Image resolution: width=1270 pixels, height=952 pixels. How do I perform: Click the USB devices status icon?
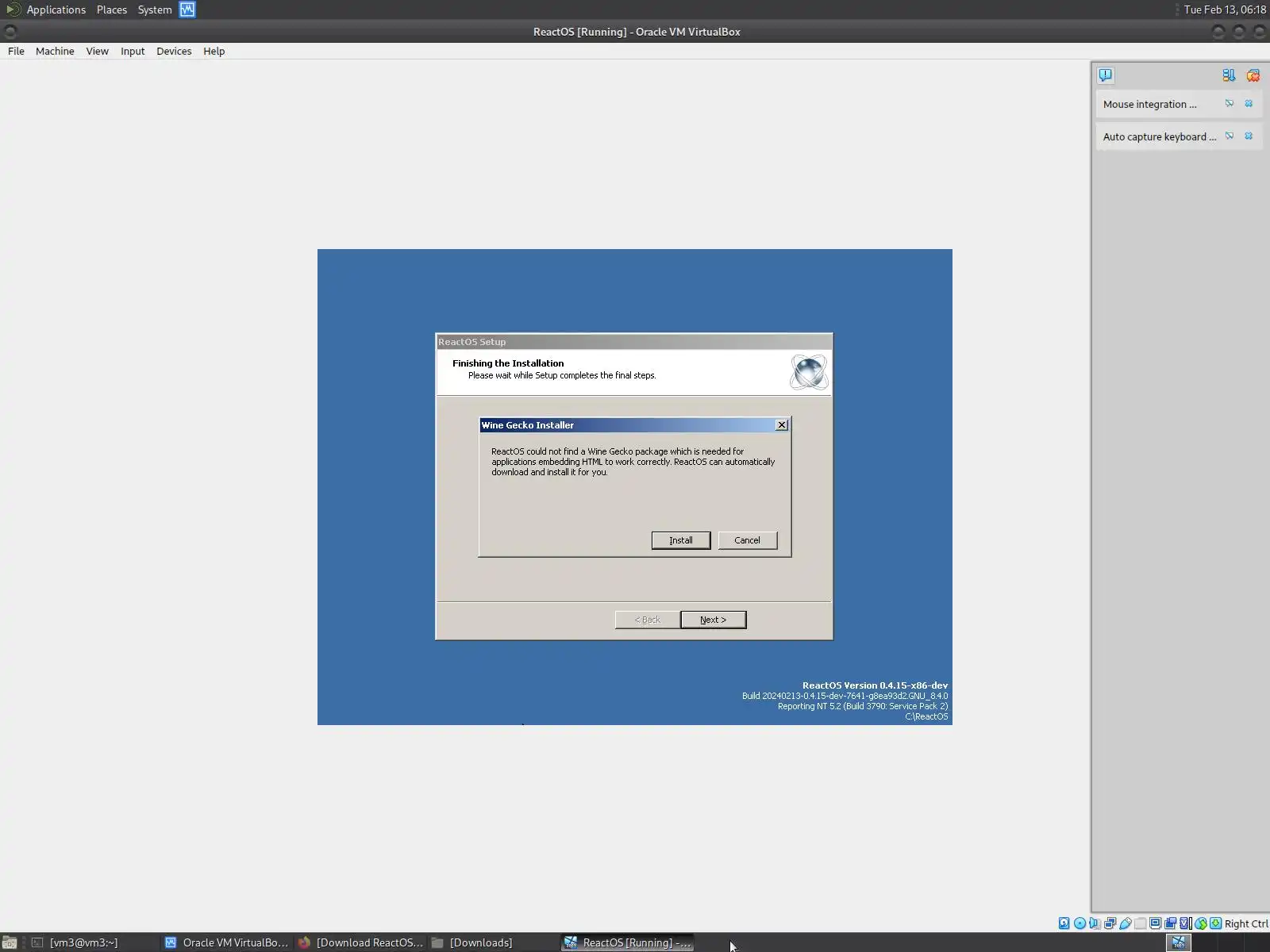coord(1125,923)
